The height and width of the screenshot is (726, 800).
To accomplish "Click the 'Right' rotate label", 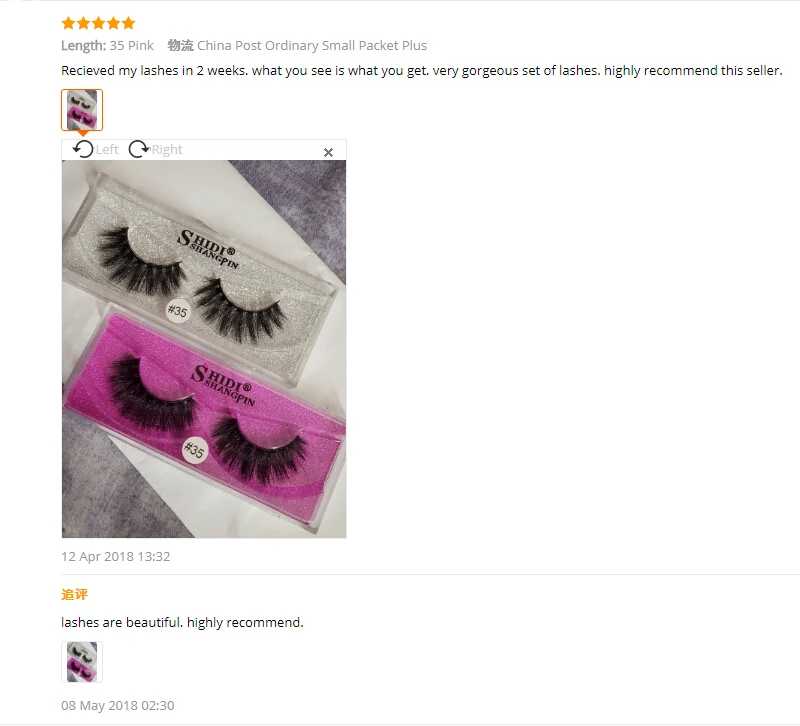I will click(167, 149).
